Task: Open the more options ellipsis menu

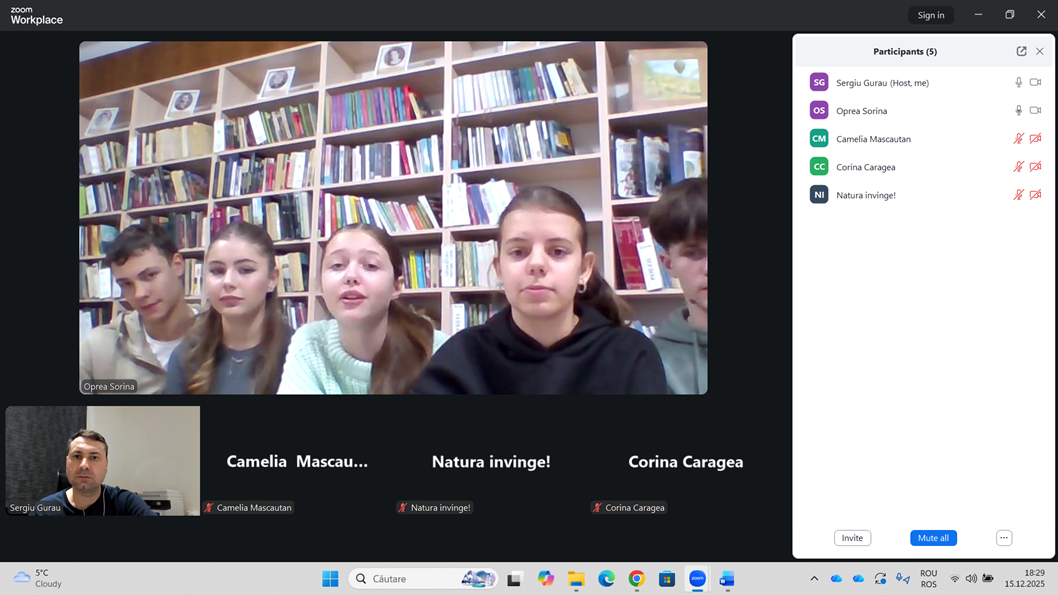Action: (1004, 538)
